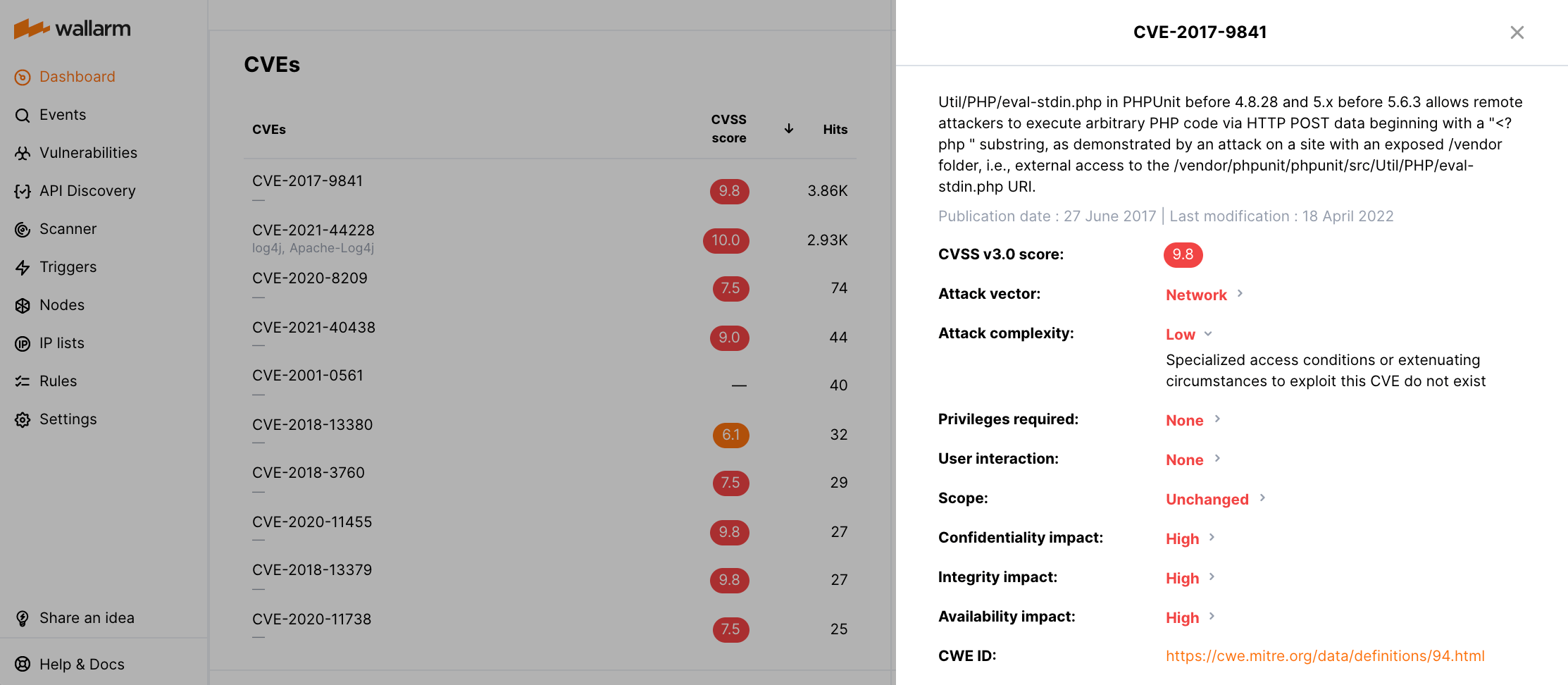Screen dimensions: 1568x685
Task: Select the Vulnerabilities sidebar icon
Action: point(22,152)
